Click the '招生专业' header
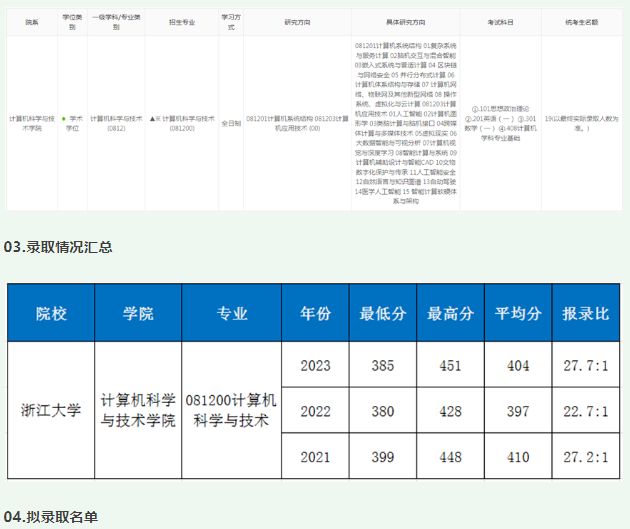 coord(182,22)
